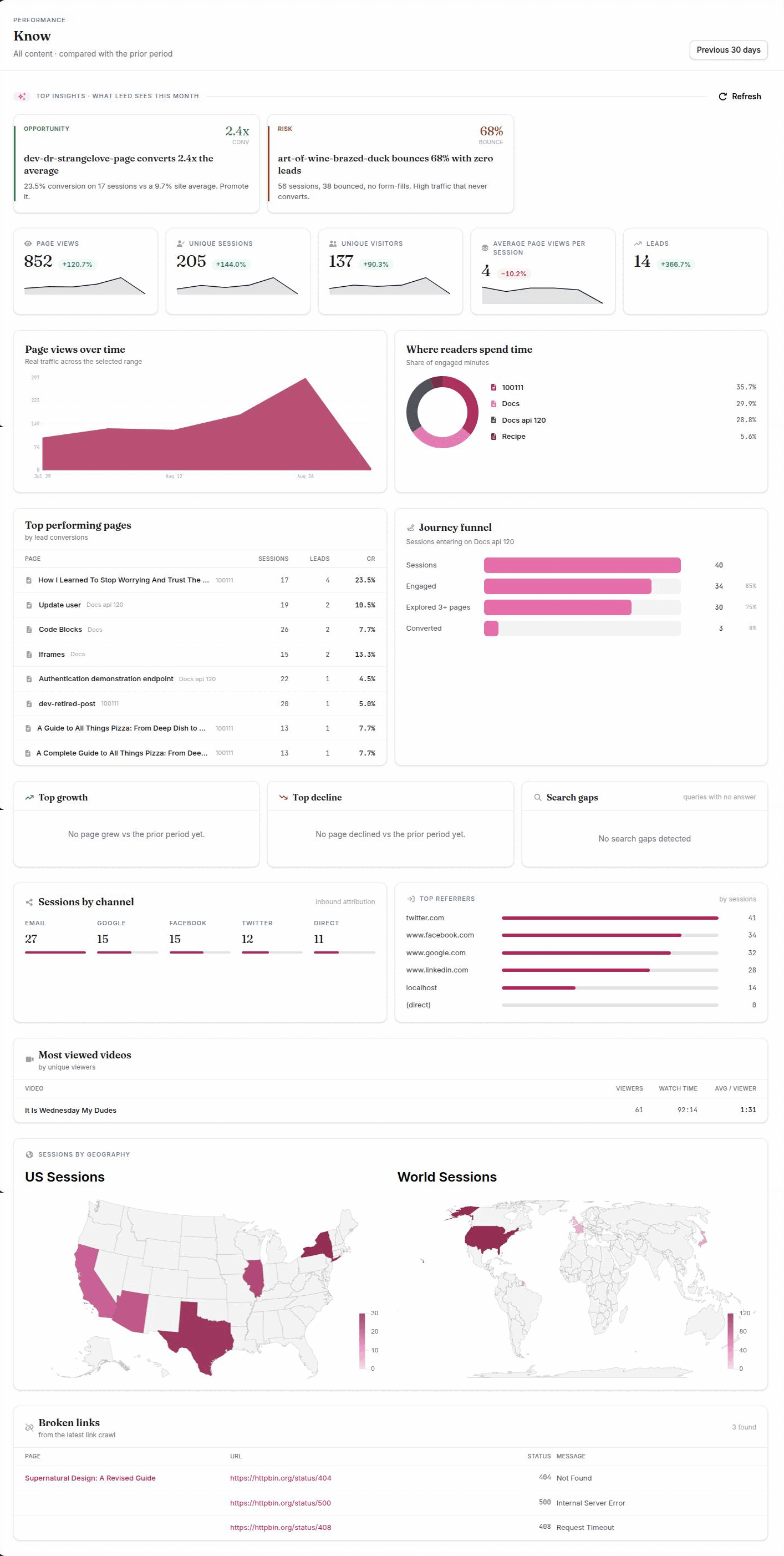The height and width of the screenshot is (1556, 784).
Task: Click the user icon beside Unique Sessions
Action: tap(180, 244)
